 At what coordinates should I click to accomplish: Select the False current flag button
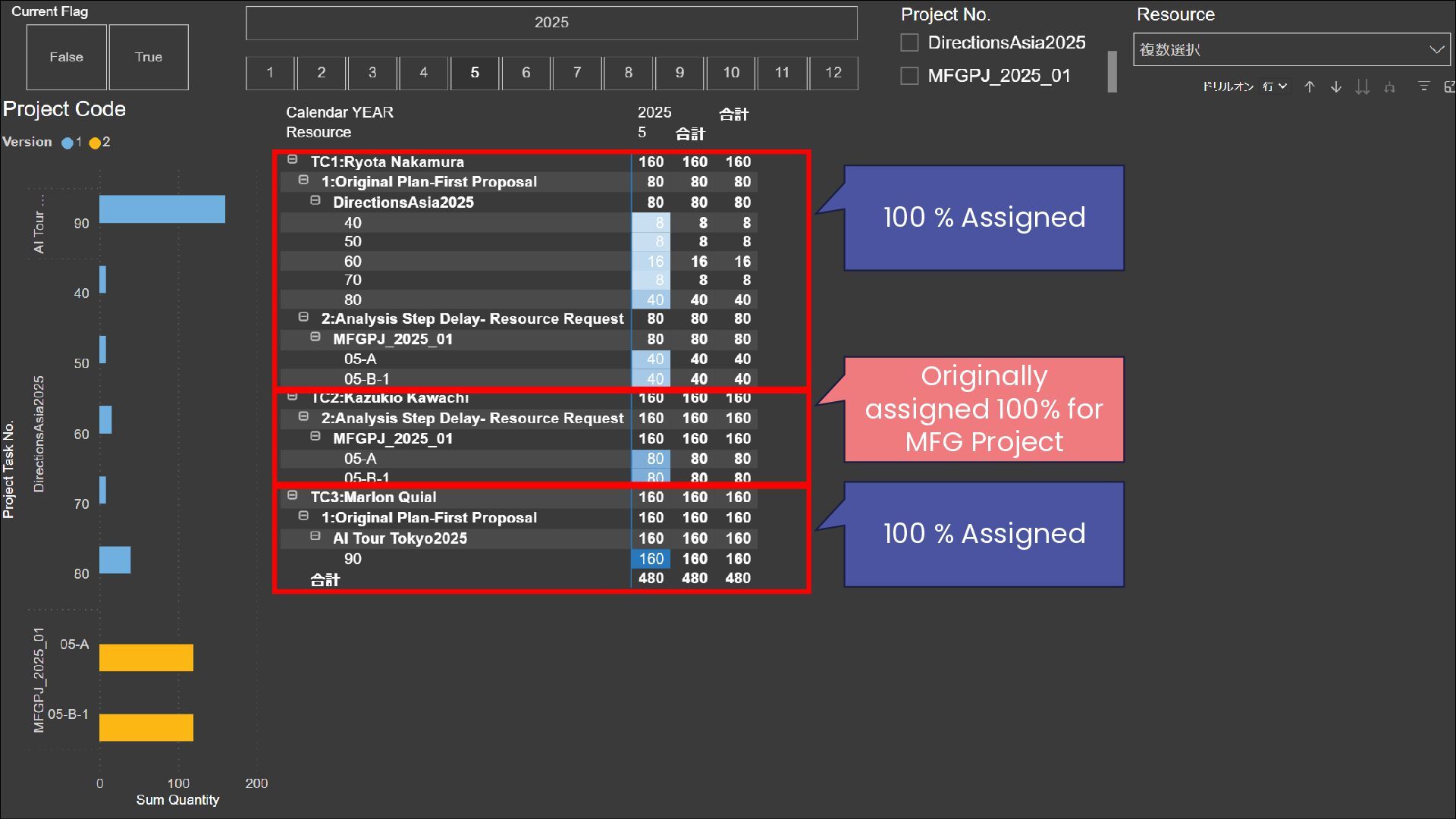click(x=67, y=57)
